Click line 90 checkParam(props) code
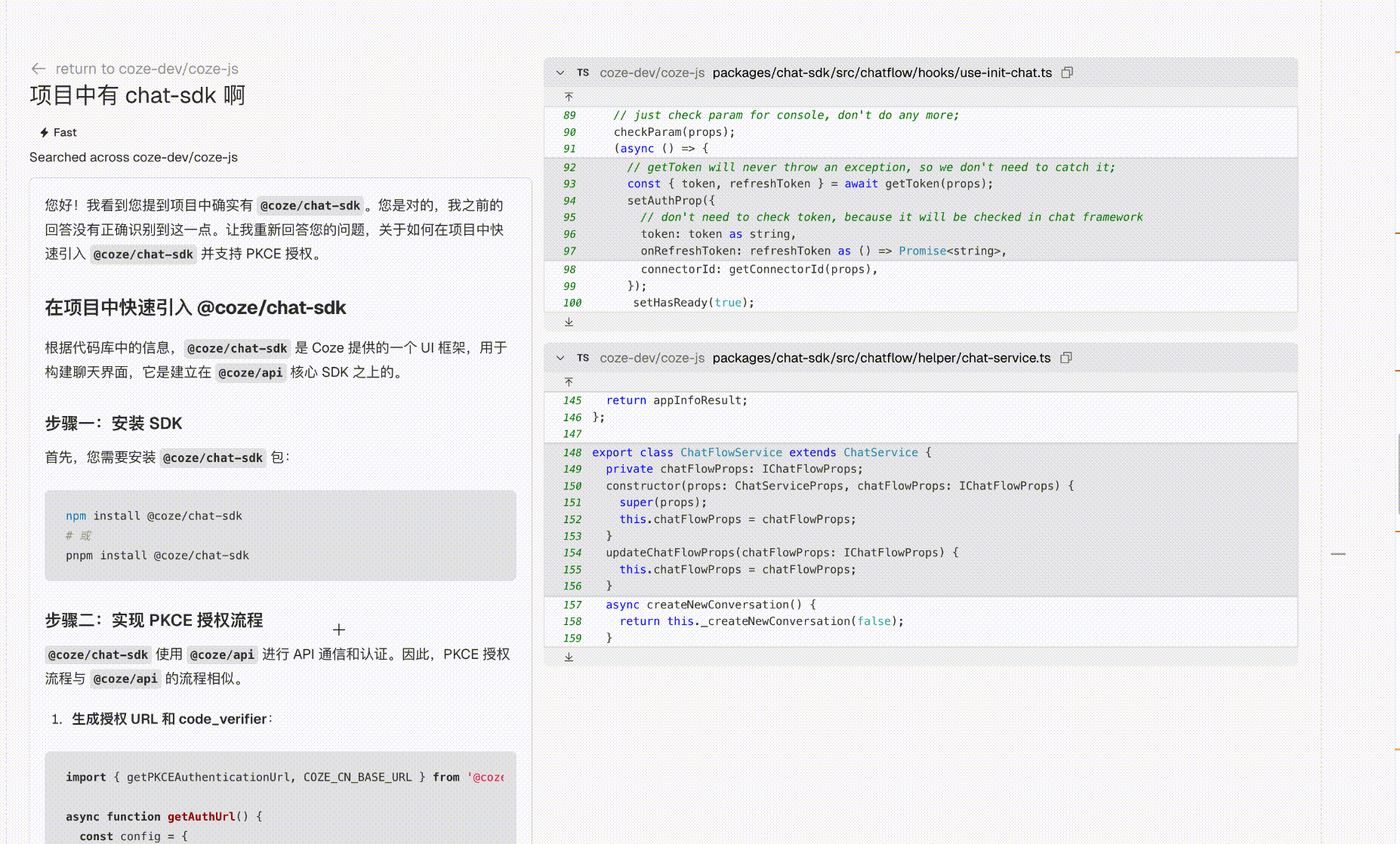The width and height of the screenshot is (1400, 844). tap(674, 132)
